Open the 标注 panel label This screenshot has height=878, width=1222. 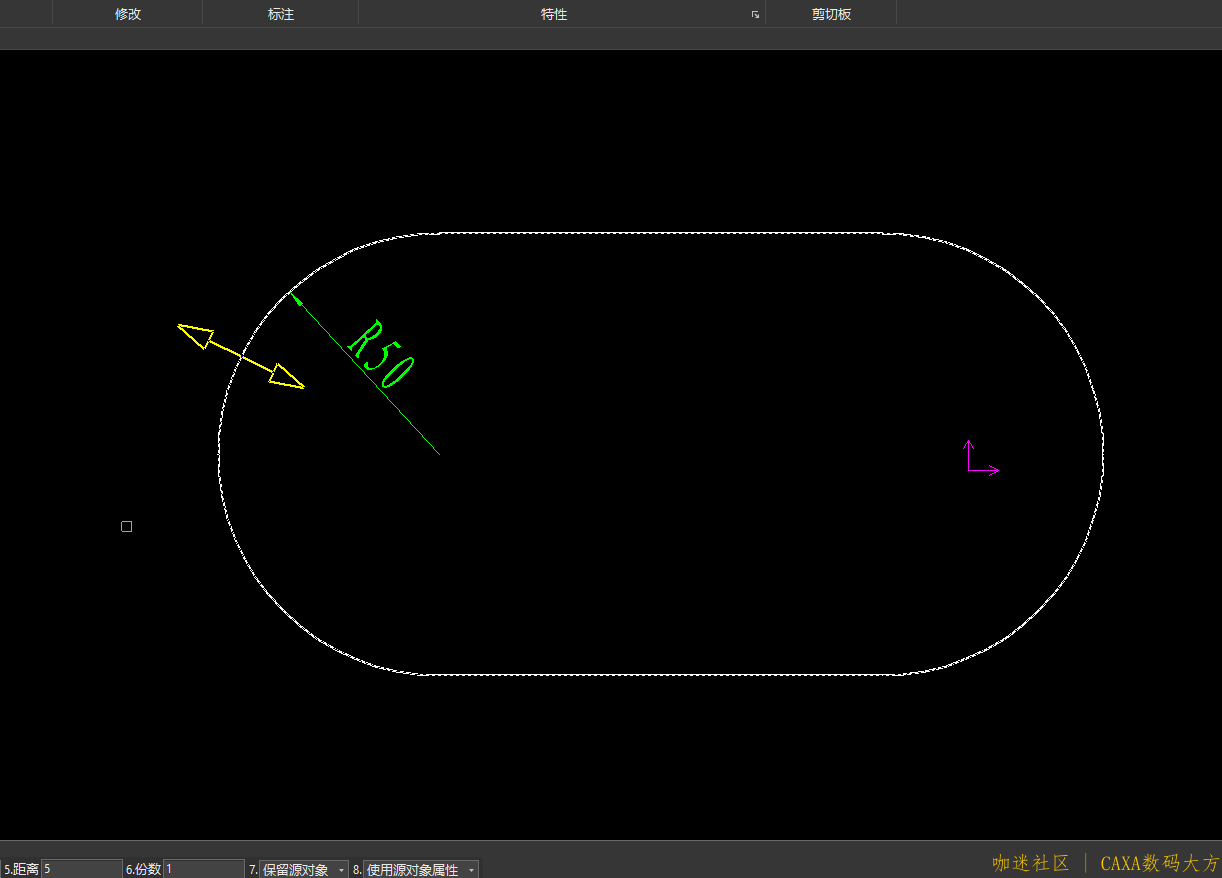click(x=281, y=14)
